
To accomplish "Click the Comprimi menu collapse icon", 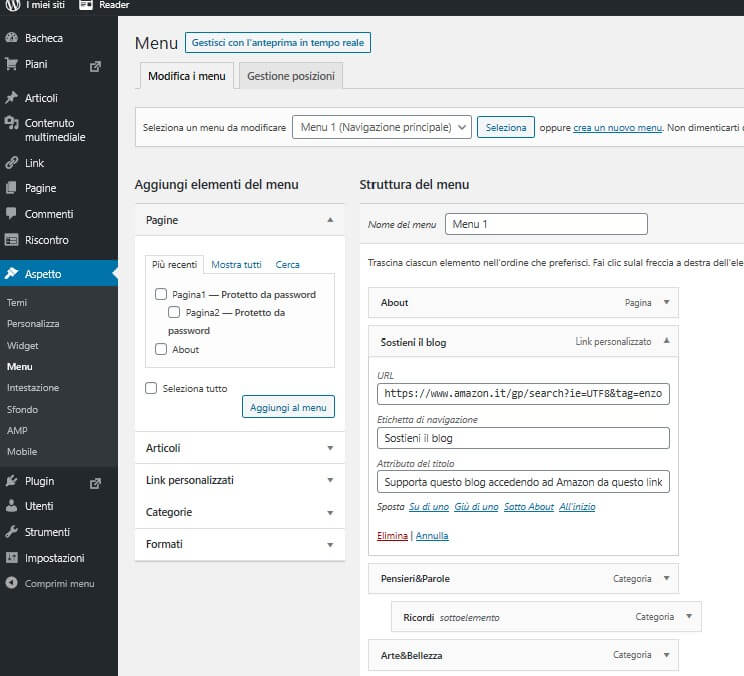I will (x=11, y=584).
